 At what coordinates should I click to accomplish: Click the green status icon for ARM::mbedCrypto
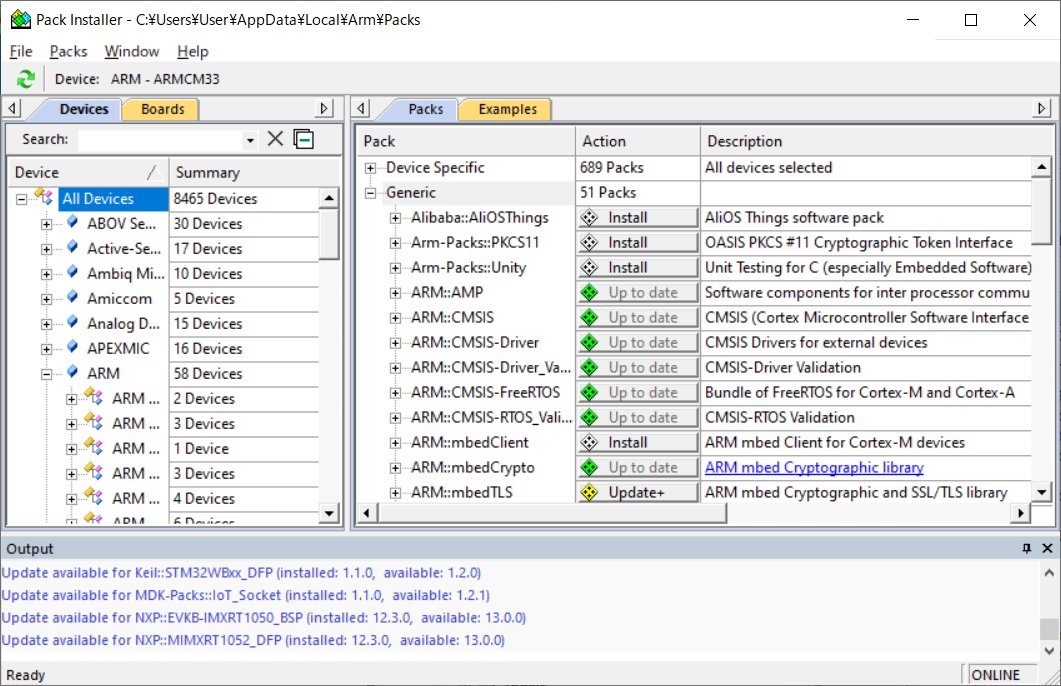(x=589, y=467)
